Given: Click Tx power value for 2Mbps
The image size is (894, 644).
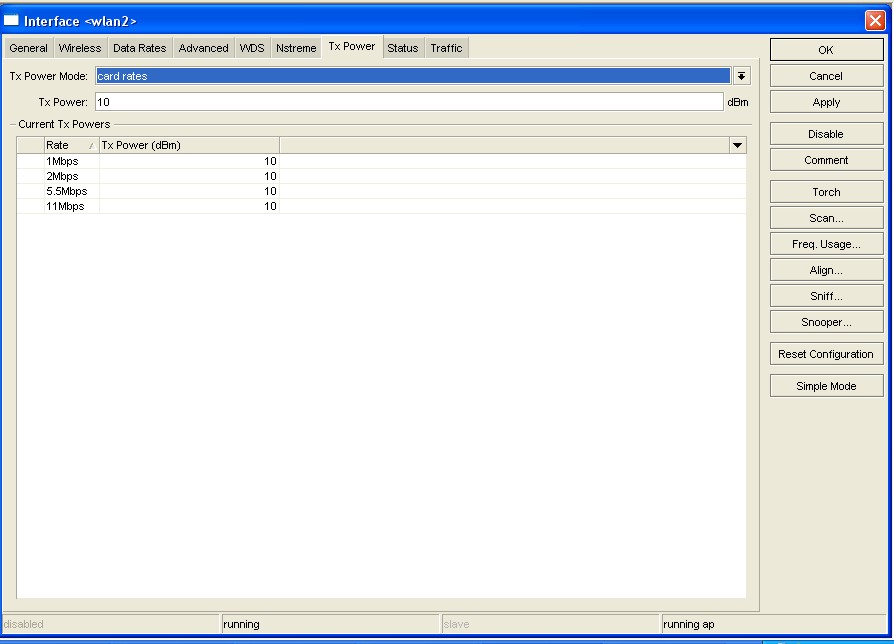Looking at the screenshot, I should [270, 176].
